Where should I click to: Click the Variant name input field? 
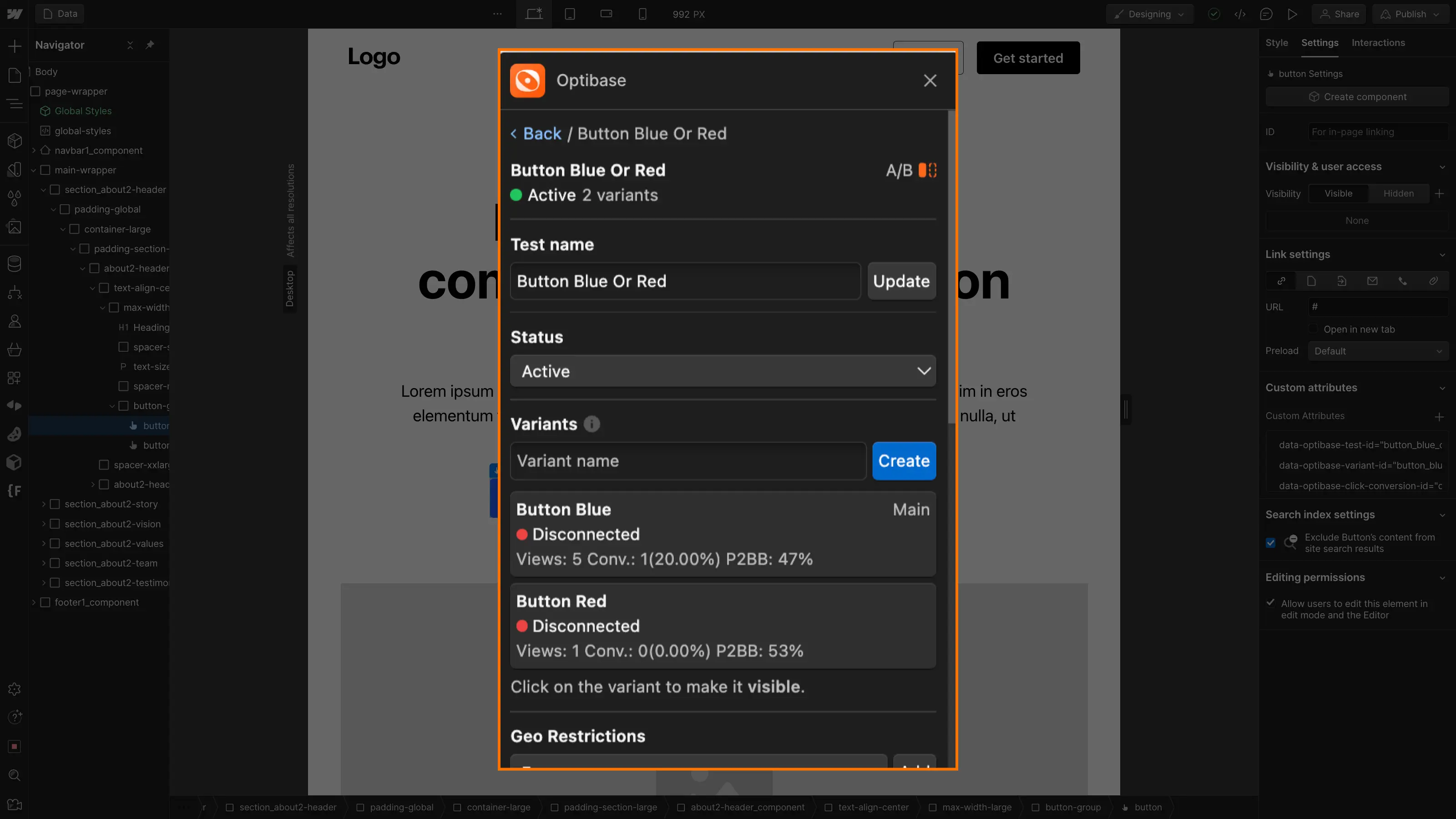point(688,460)
